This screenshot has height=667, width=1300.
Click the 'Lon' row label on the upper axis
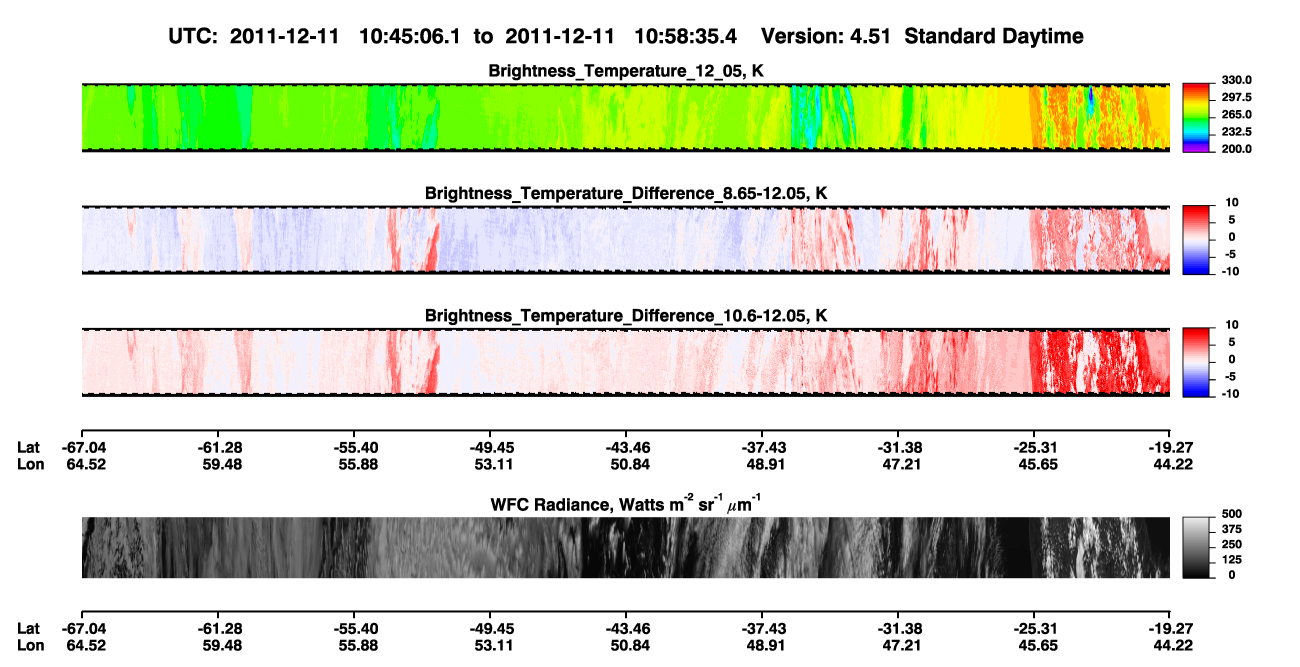[x=30, y=463]
